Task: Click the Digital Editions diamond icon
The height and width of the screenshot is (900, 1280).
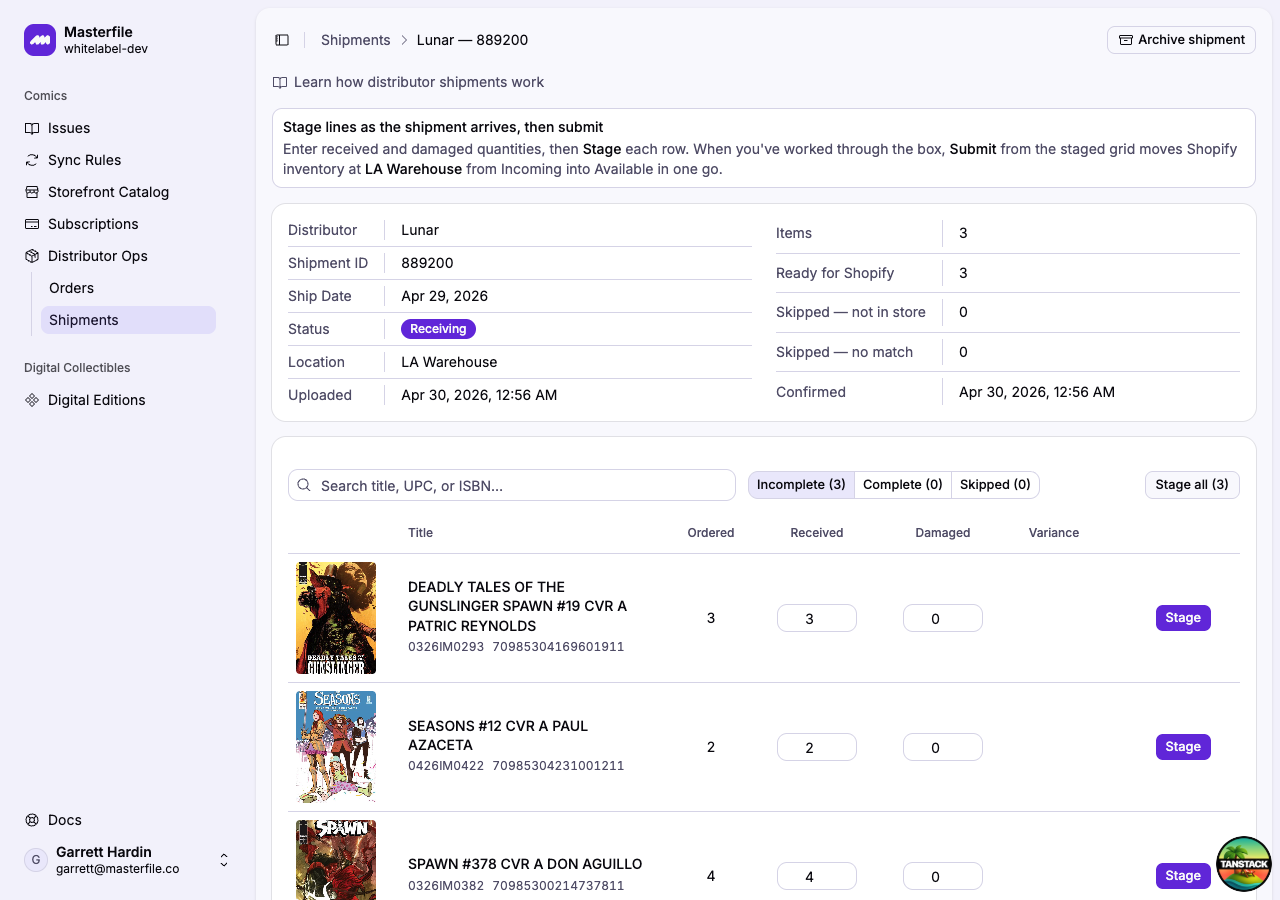Action: (32, 400)
